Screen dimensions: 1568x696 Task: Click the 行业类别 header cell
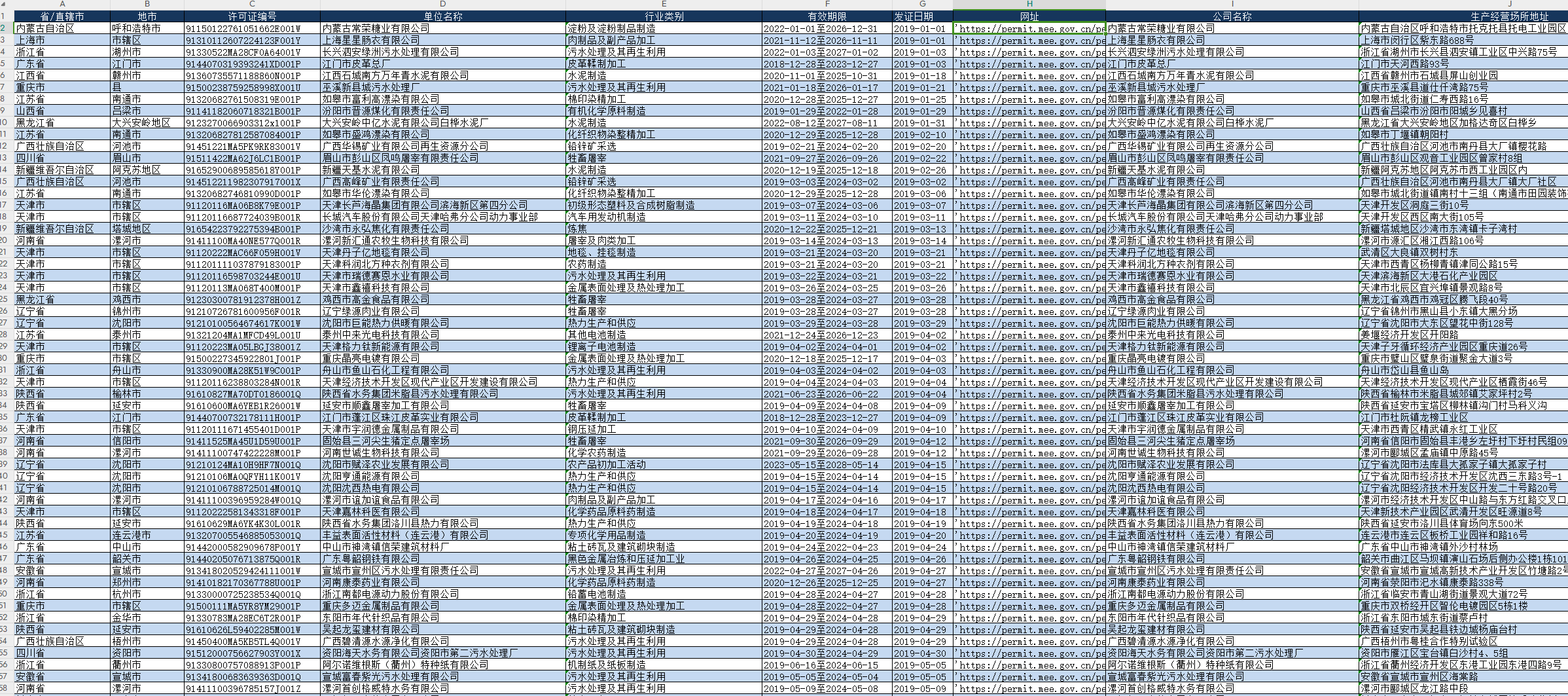(x=664, y=16)
